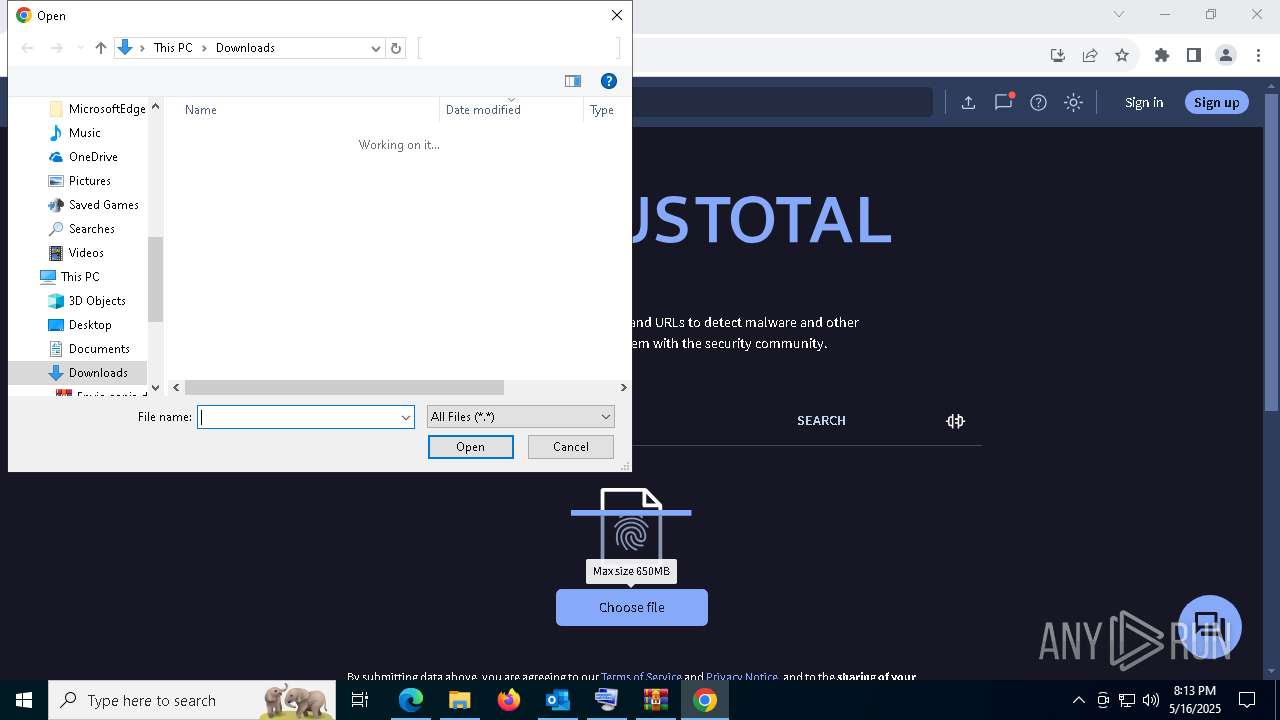The image size is (1280, 720).
Task: Open File Explorer from taskbar
Action: click(459, 700)
